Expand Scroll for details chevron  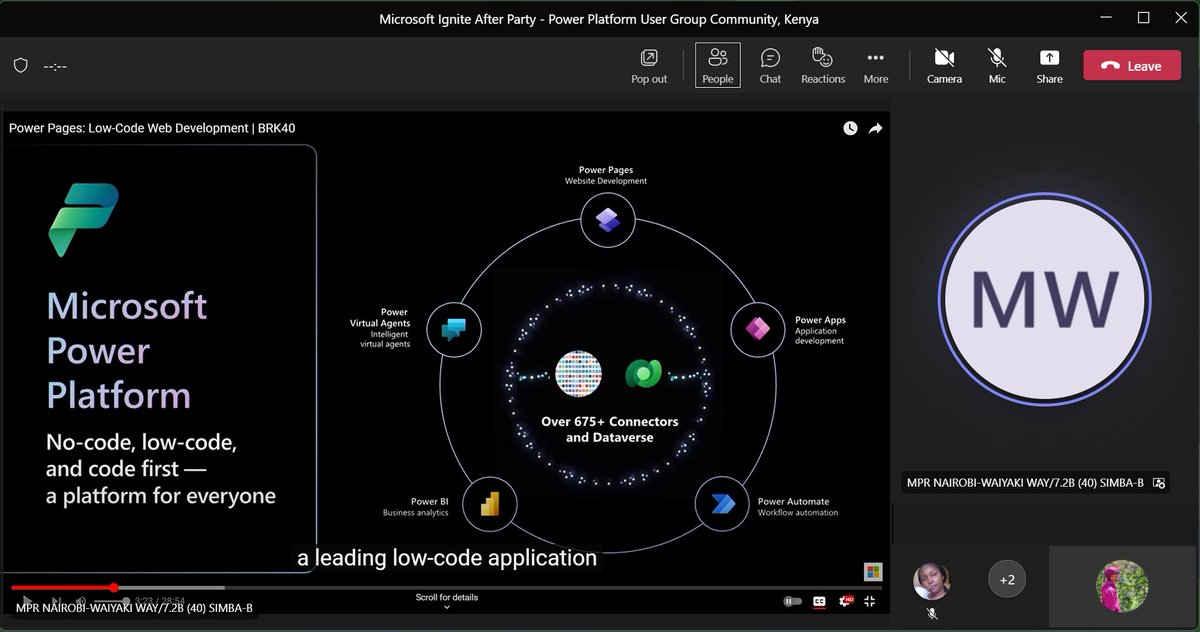point(446,606)
